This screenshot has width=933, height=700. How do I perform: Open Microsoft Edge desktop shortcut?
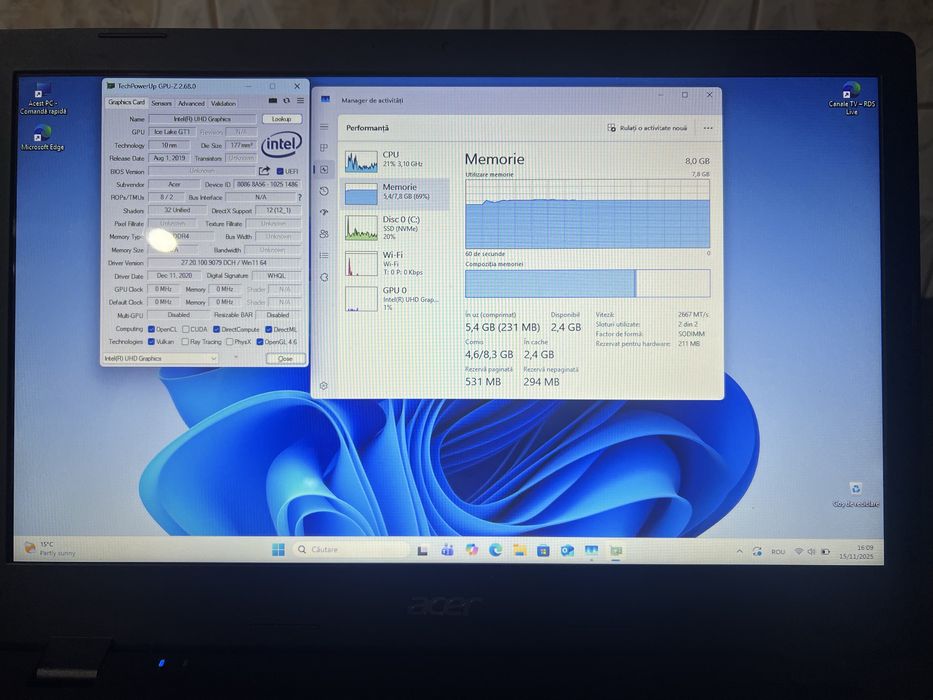click(x=42, y=138)
